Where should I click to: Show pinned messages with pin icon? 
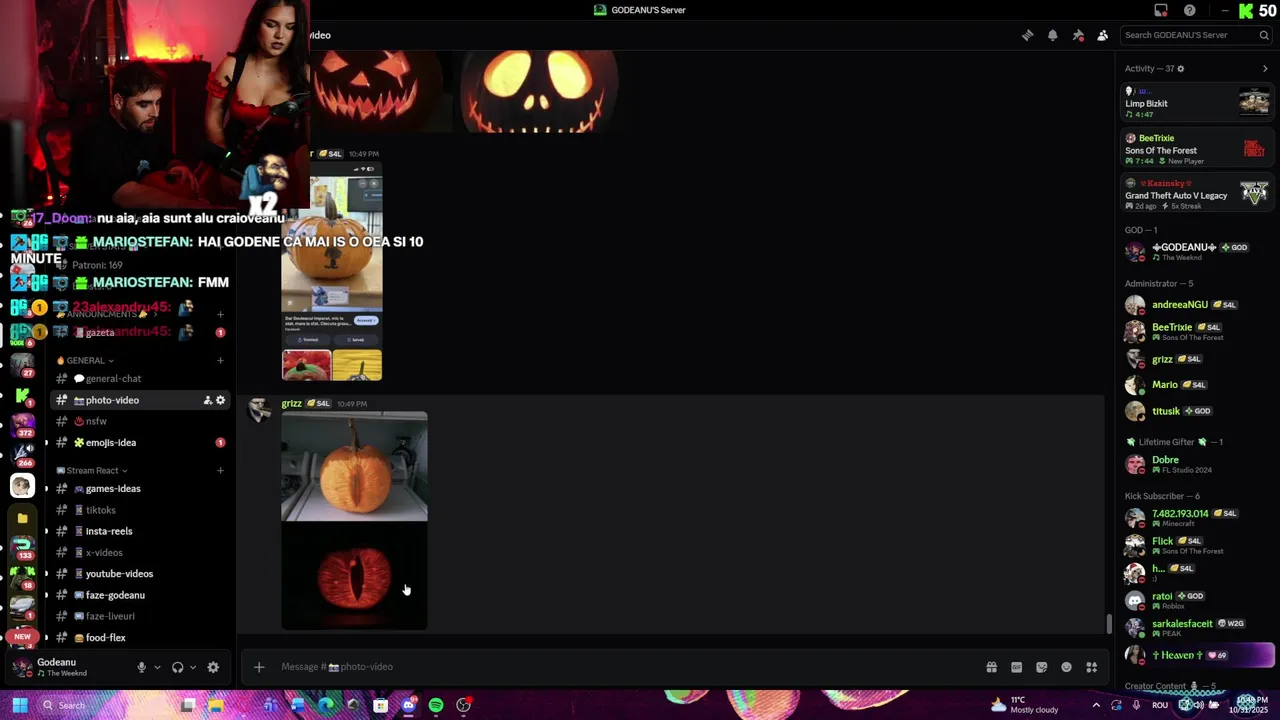[x=1078, y=35]
